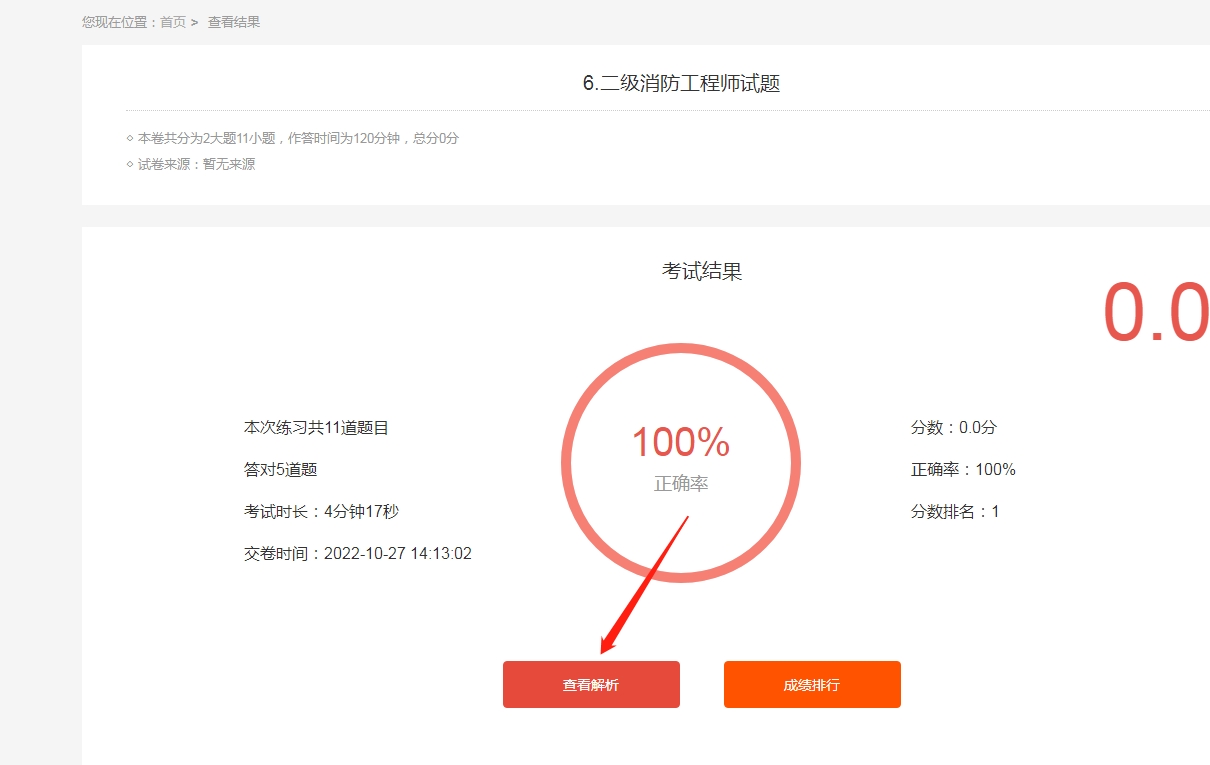This screenshot has height=765, width=1210.
Task: Click the 您现在位置 breadcrumb label
Action: click(116, 22)
